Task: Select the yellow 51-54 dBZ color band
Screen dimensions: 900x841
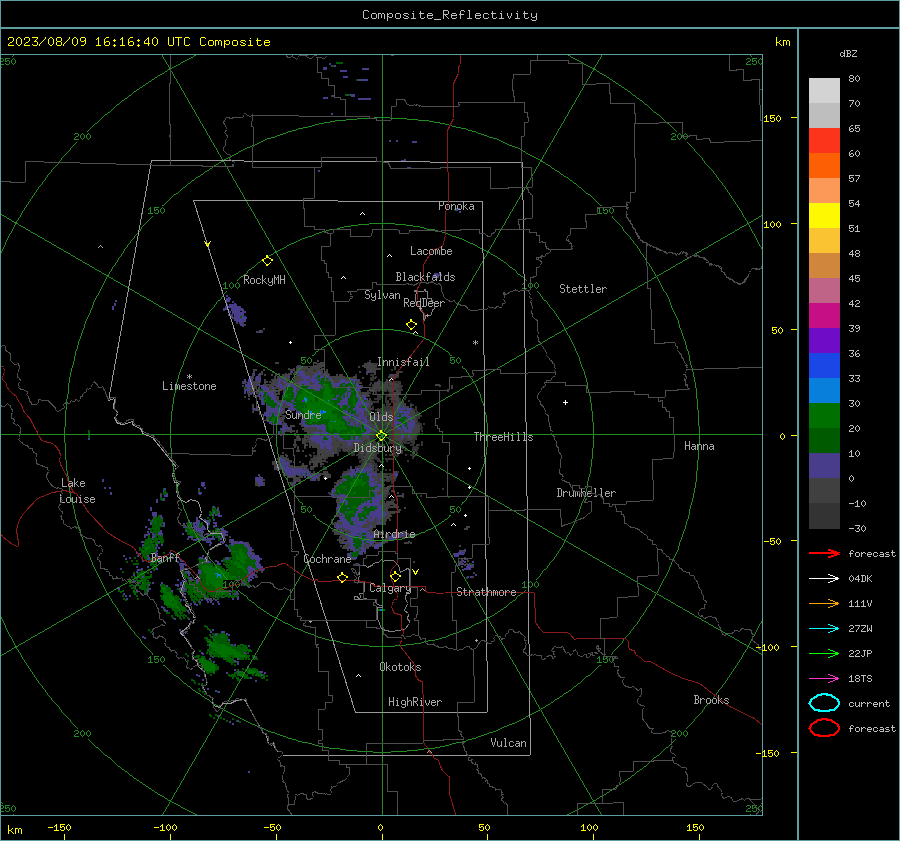Action: point(824,216)
